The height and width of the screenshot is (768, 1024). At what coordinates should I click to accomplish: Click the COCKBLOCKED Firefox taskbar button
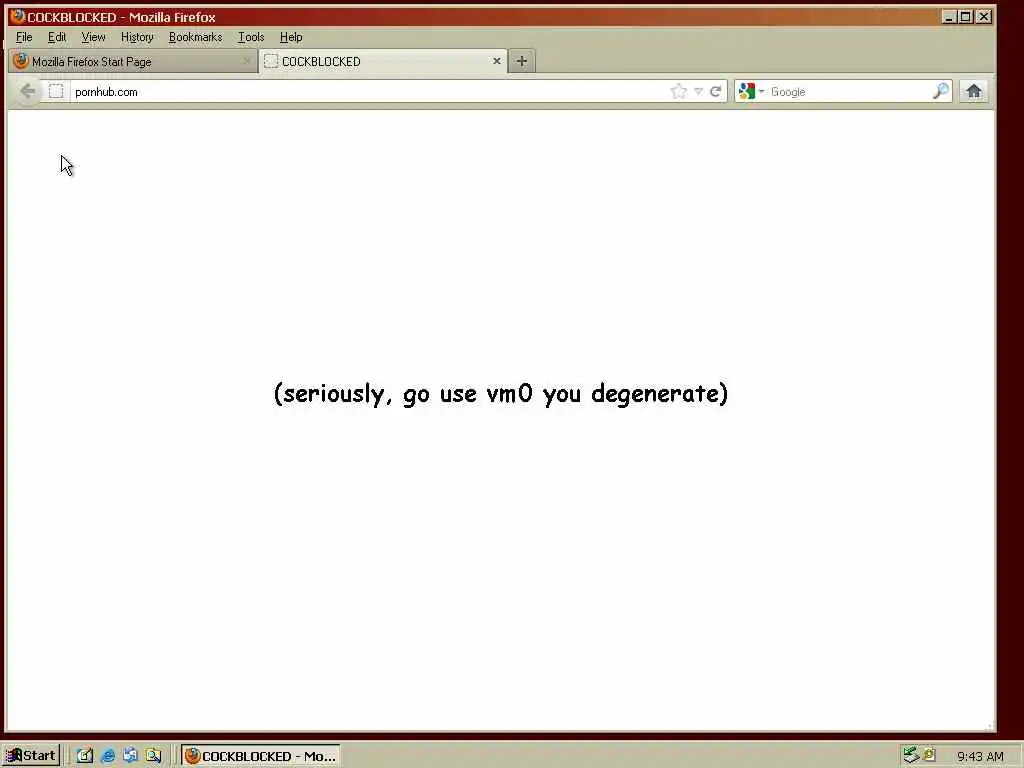click(x=261, y=756)
